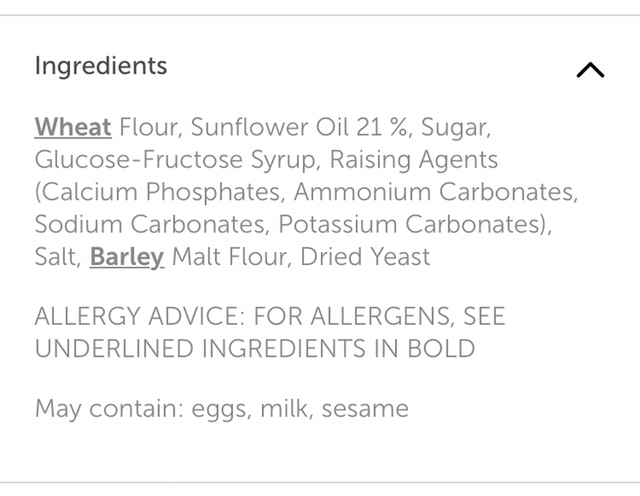
Task: Click the underlined Wheat allergen
Action: pos(73,128)
